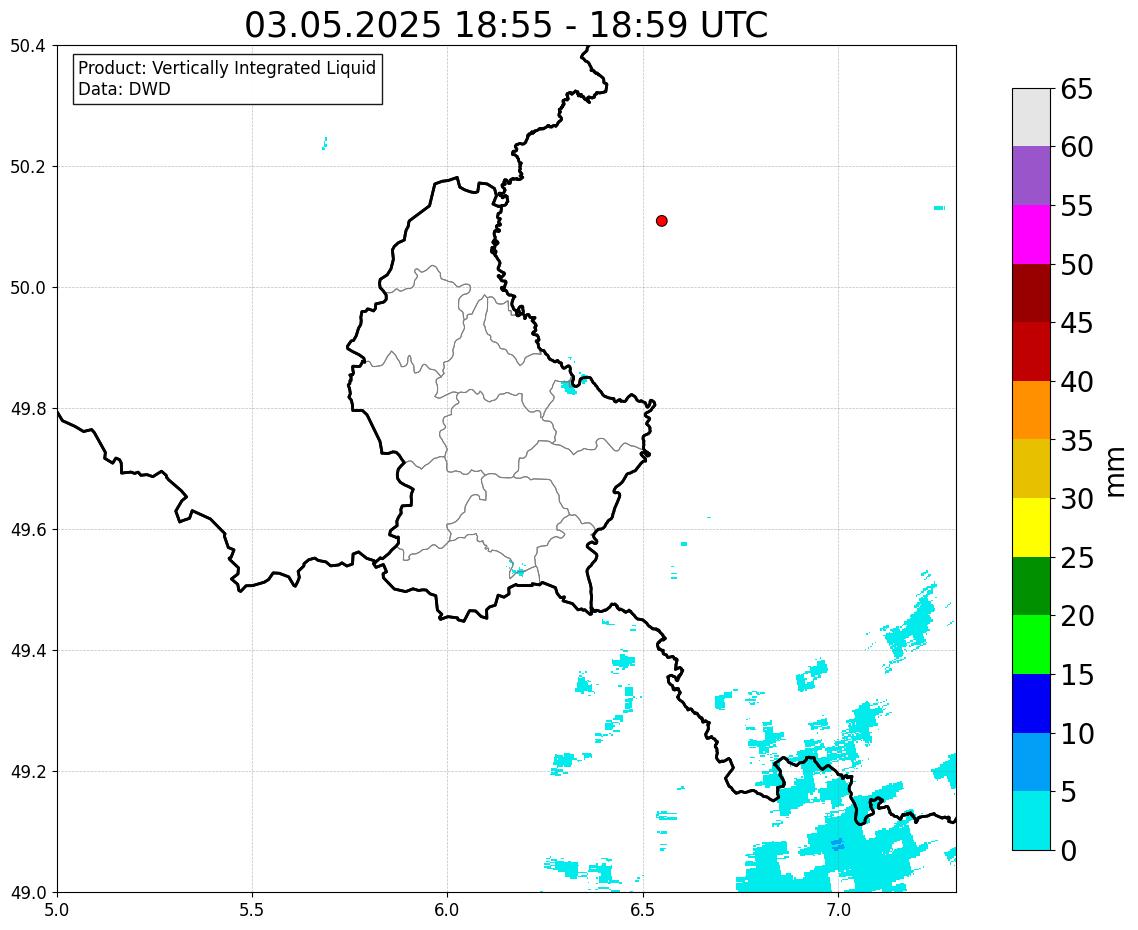Pick the yellow 25-30 colorbar segment

pyautogui.click(x=1031, y=527)
